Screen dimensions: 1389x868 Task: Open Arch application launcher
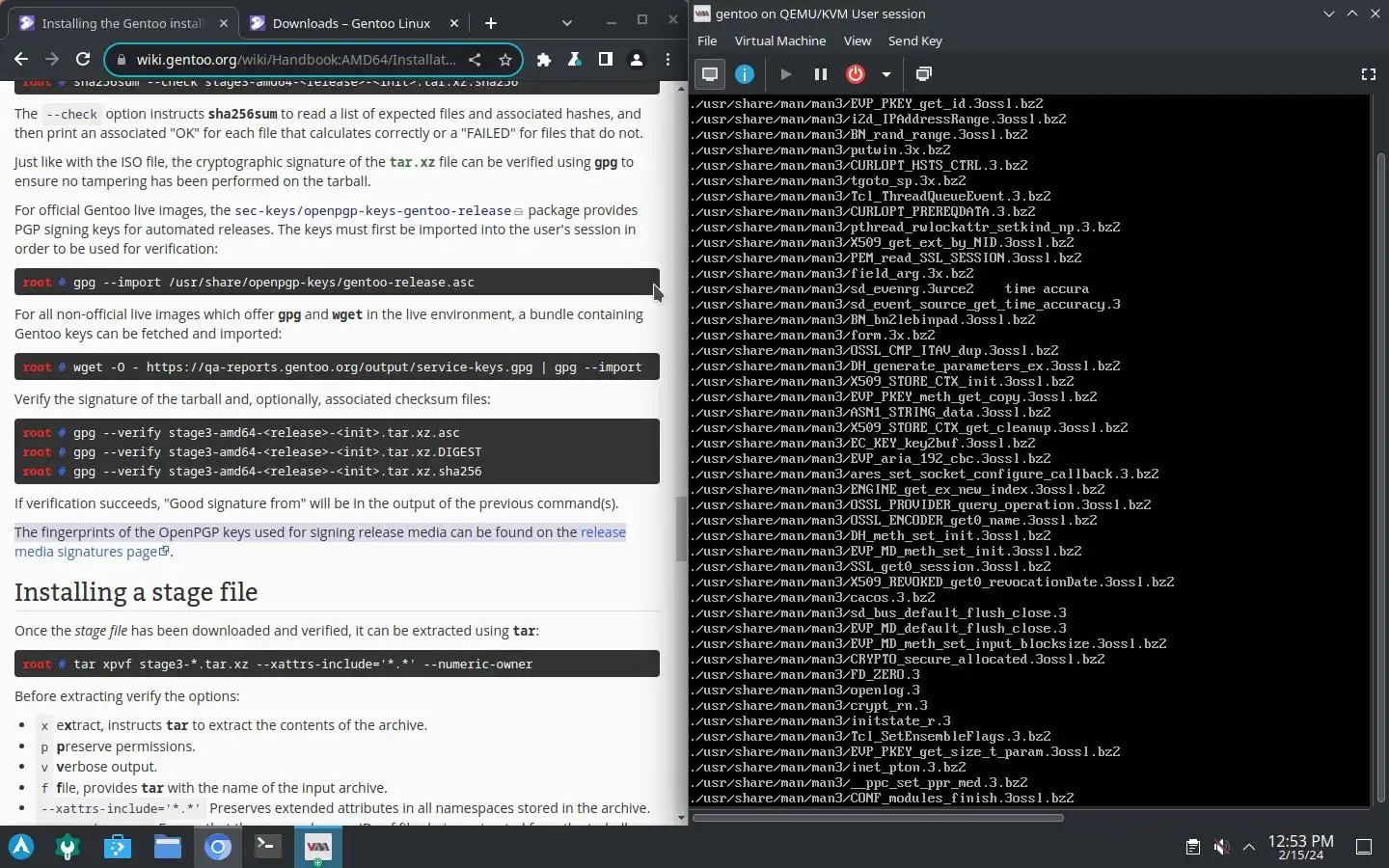21,847
